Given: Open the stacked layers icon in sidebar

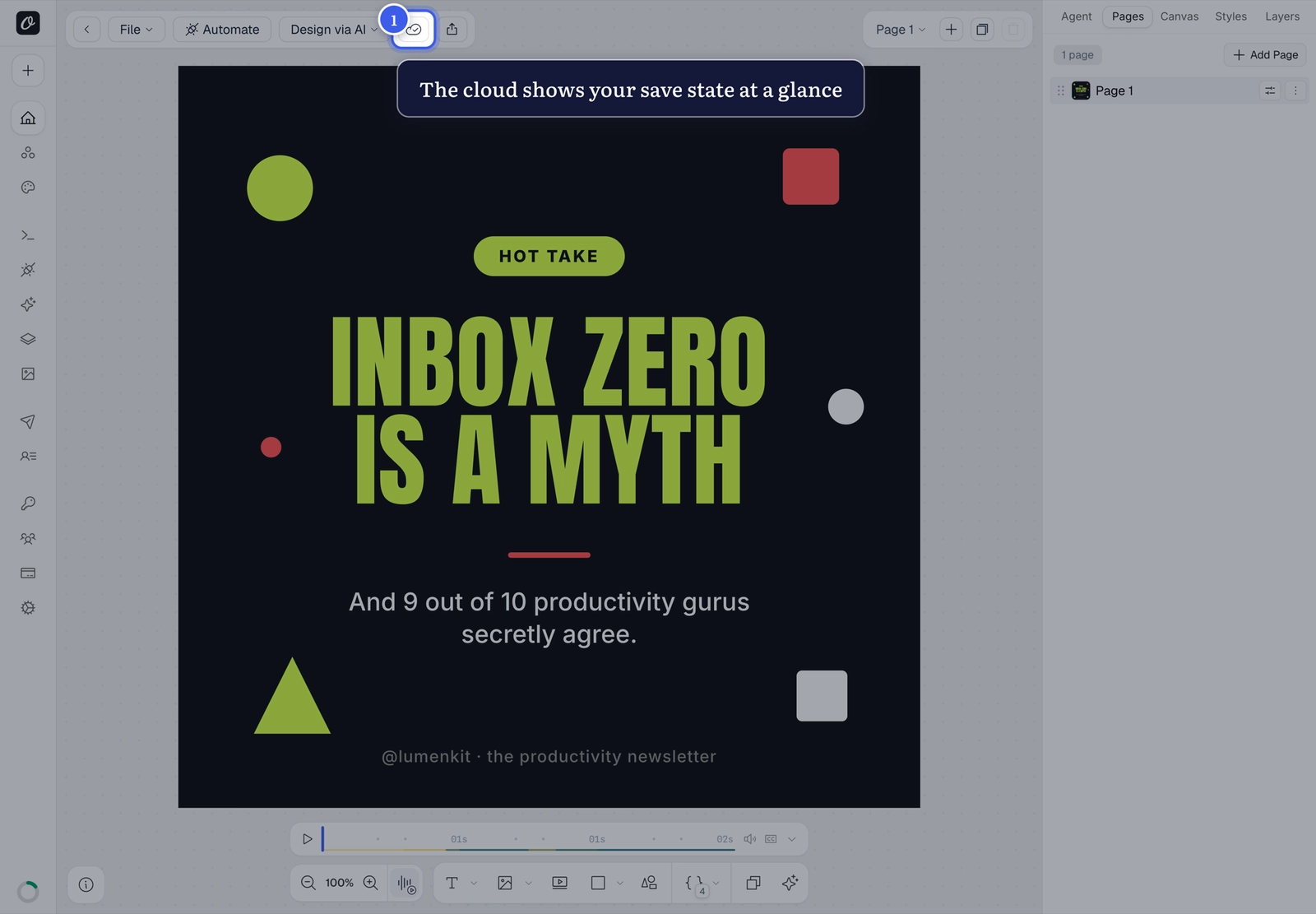Looking at the screenshot, I should pyautogui.click(x=28, y=339).
